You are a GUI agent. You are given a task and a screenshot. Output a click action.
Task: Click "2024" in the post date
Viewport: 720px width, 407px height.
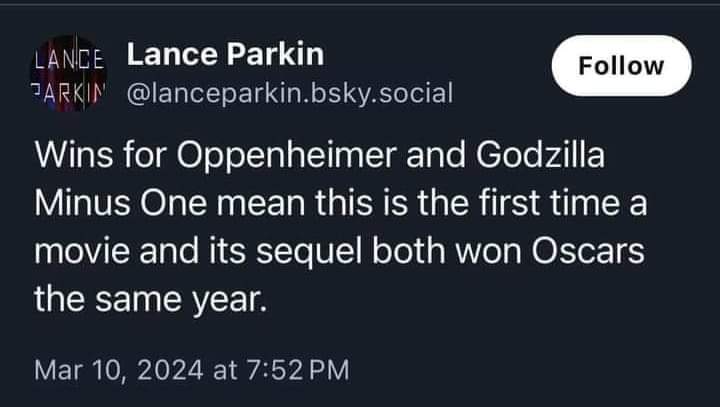click(167, 371)
